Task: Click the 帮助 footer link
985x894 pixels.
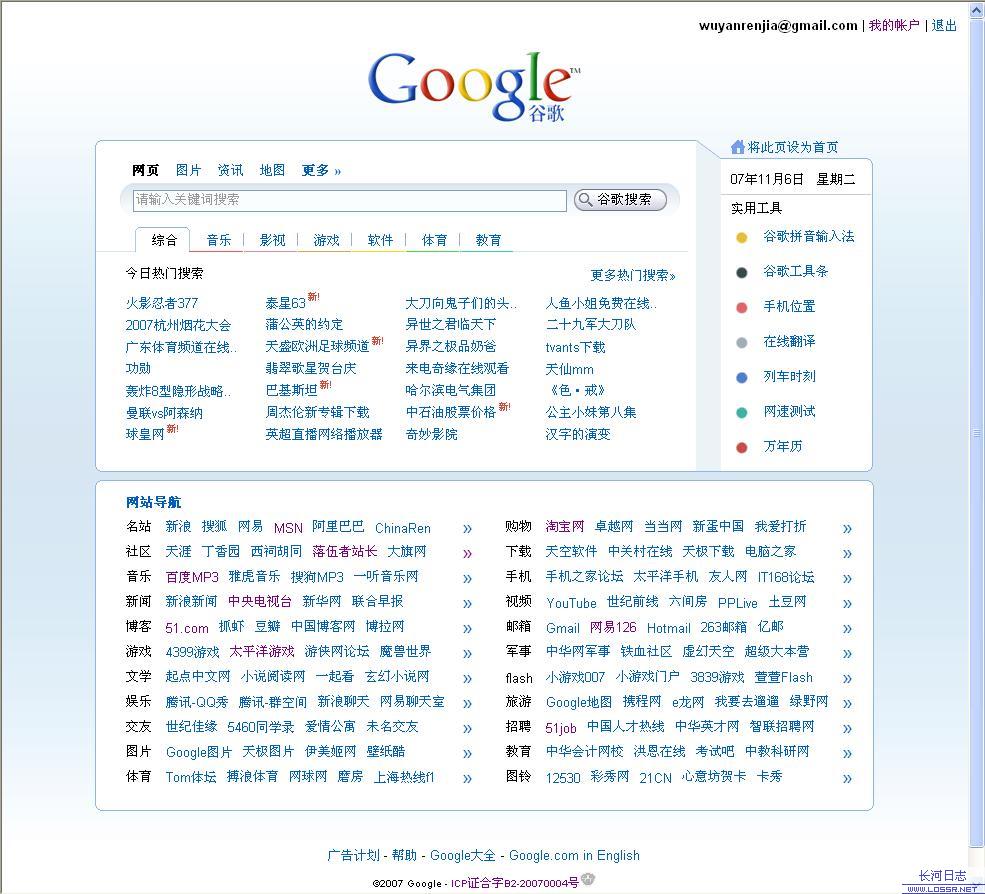Action: tap(405, 856)
